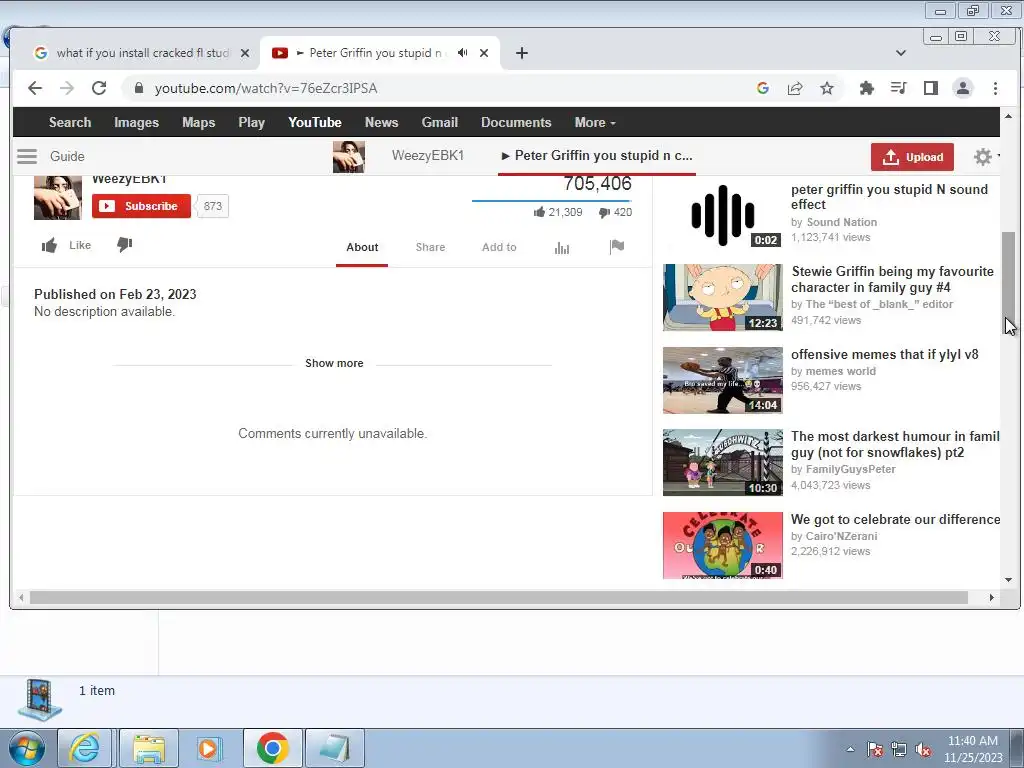Open the Extensions puzzle icon
1024x768 pixels.
click(867, 88)
